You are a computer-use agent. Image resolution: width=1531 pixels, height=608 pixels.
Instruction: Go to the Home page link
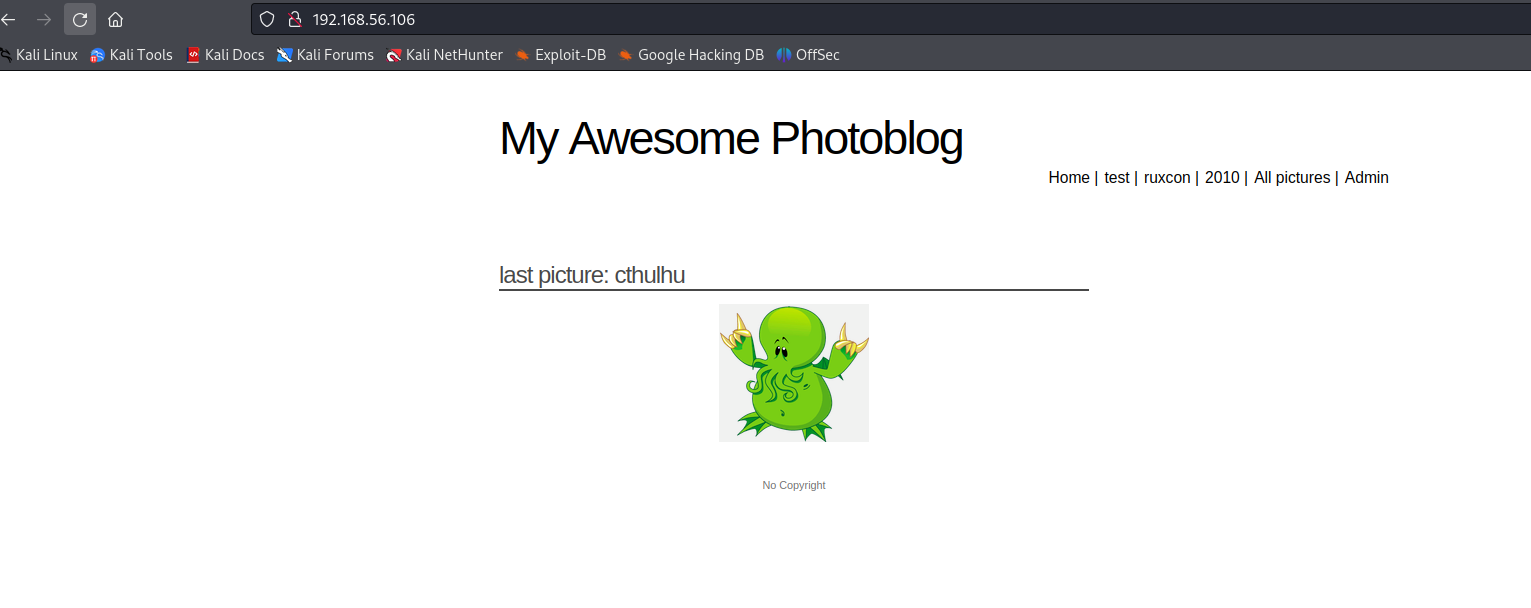pos(1069,177)
